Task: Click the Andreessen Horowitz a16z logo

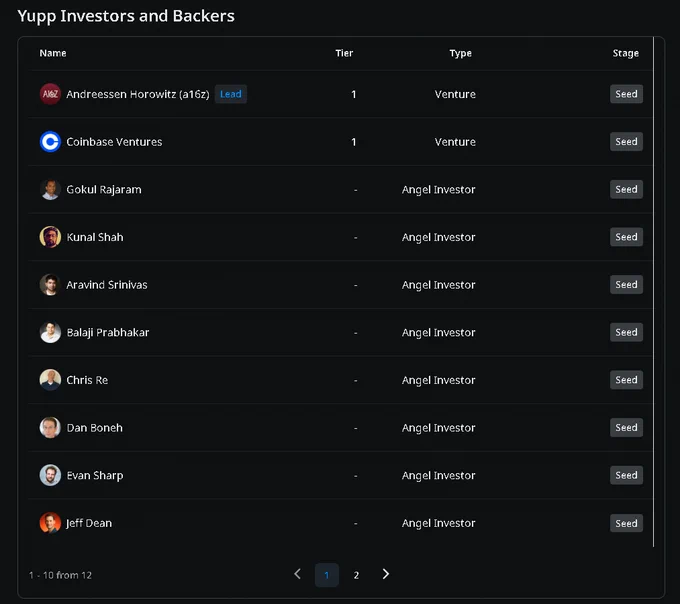Action: click(x=50, y=94)
